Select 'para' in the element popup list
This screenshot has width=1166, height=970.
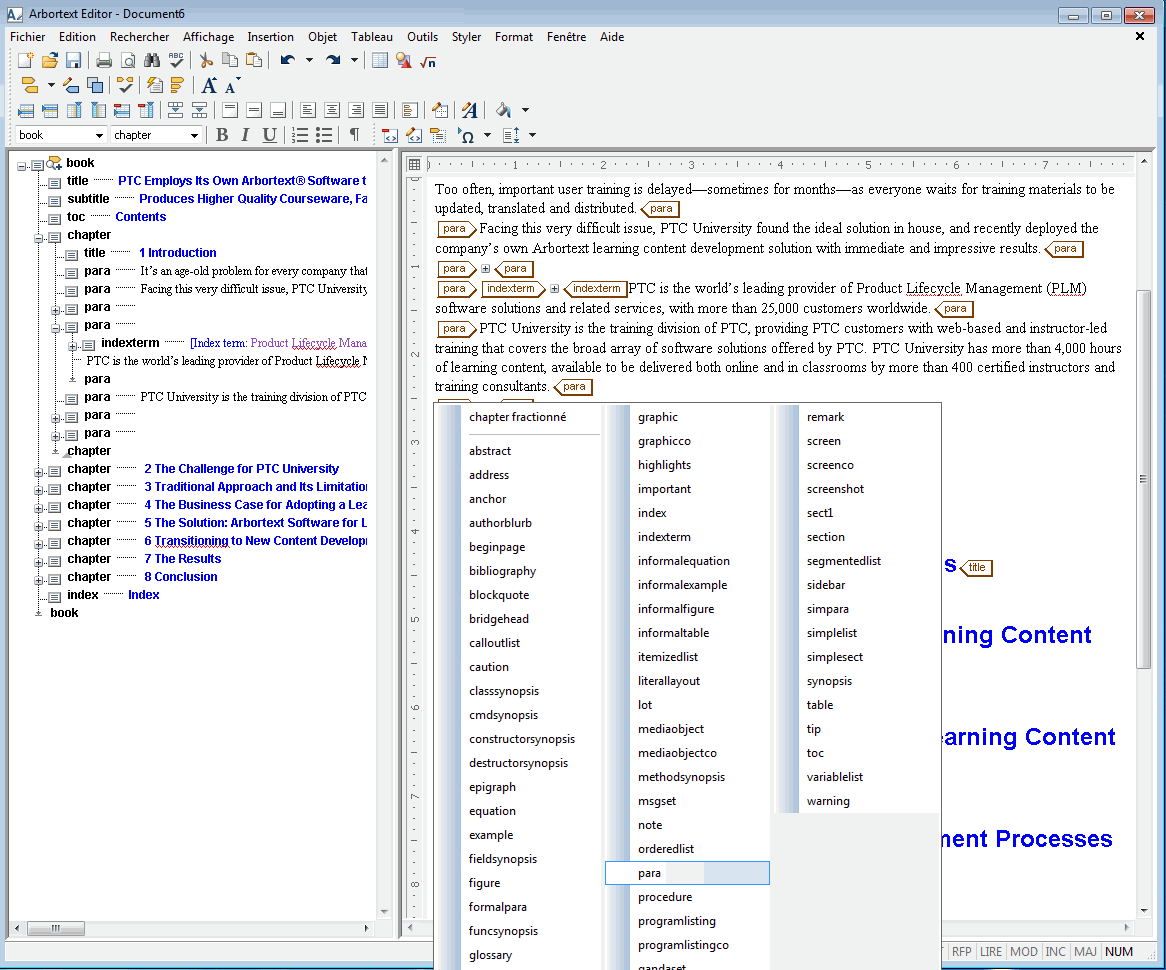[x=687, y=873]
